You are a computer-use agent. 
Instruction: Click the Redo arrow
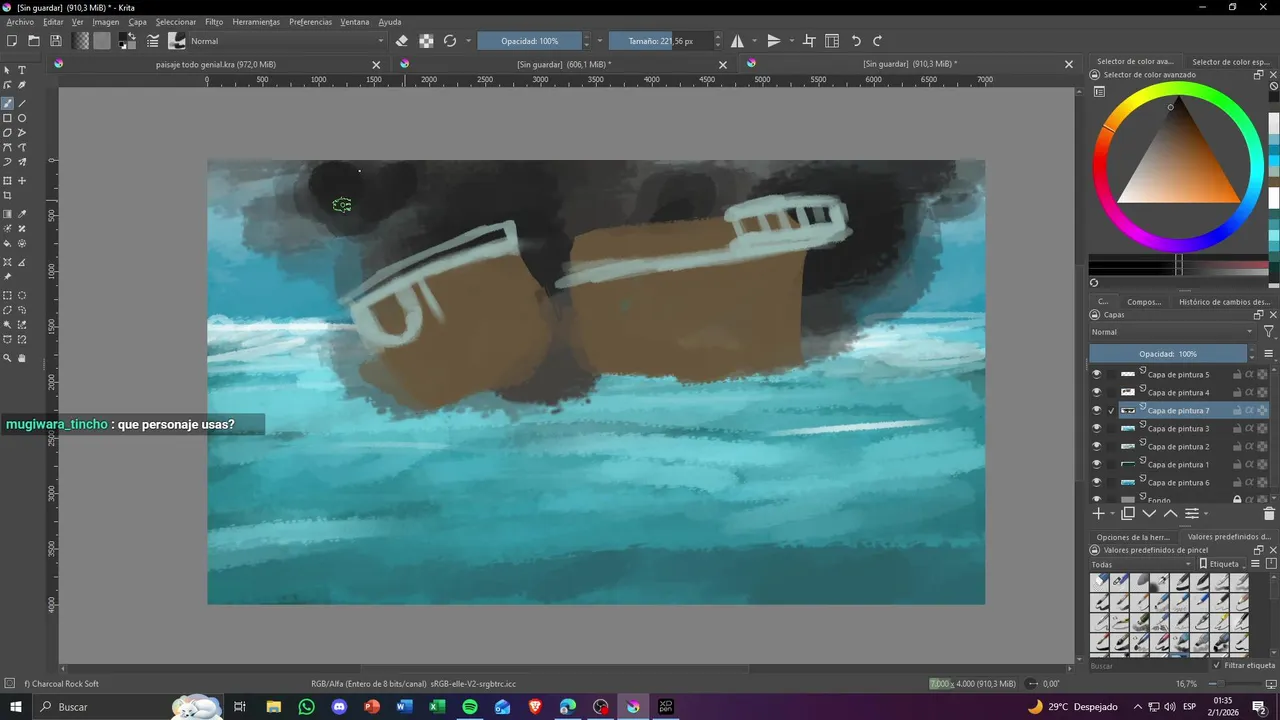(x=878, y=41)
